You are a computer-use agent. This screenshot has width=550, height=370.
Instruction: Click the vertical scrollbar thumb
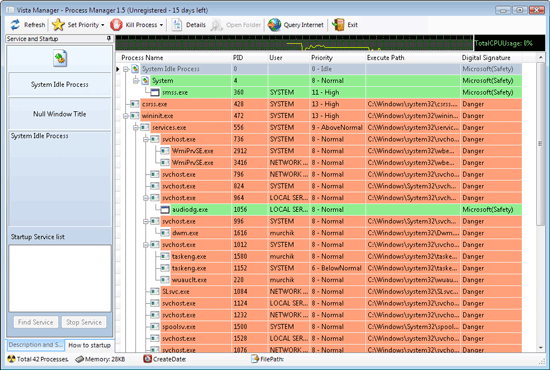540,144
